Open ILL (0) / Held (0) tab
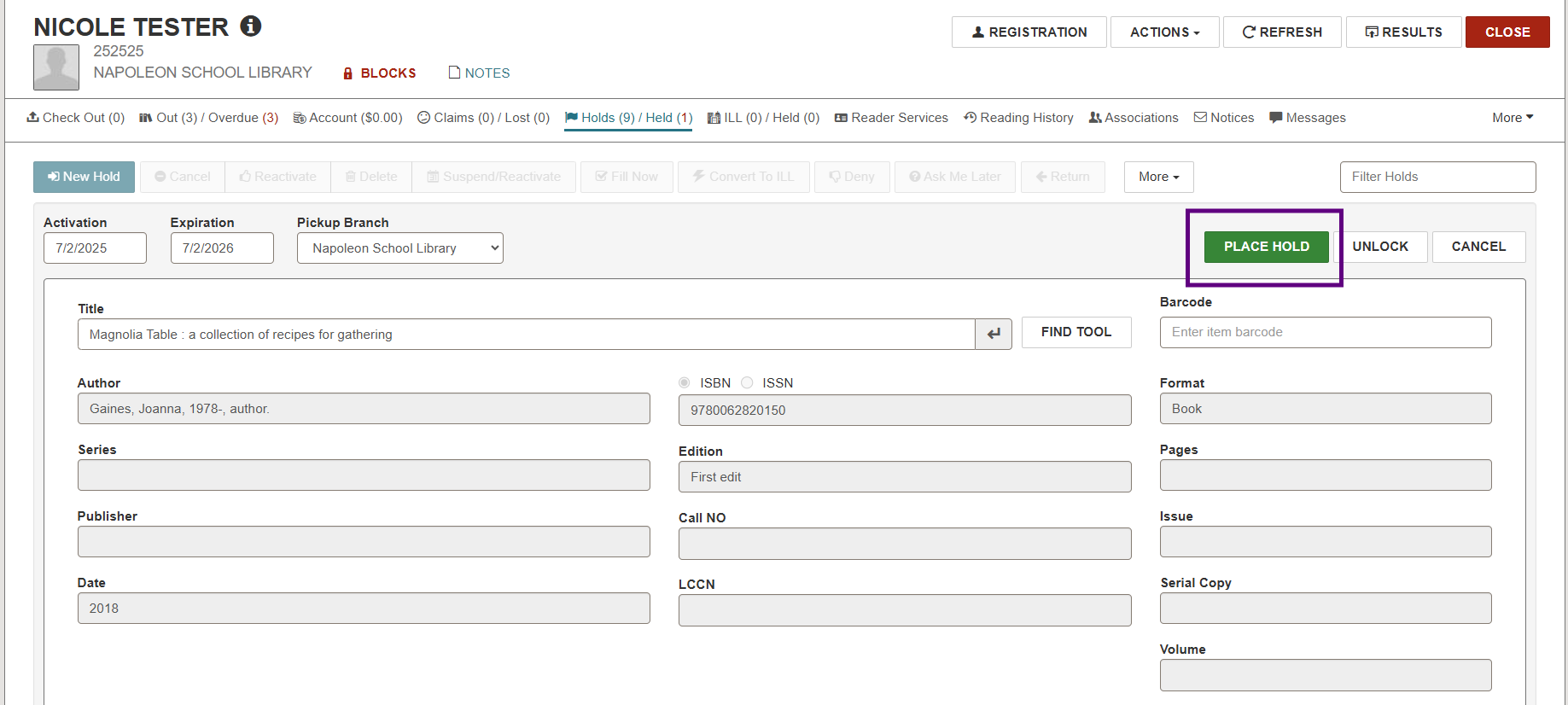1568x705 pixels. coord(763,118)
